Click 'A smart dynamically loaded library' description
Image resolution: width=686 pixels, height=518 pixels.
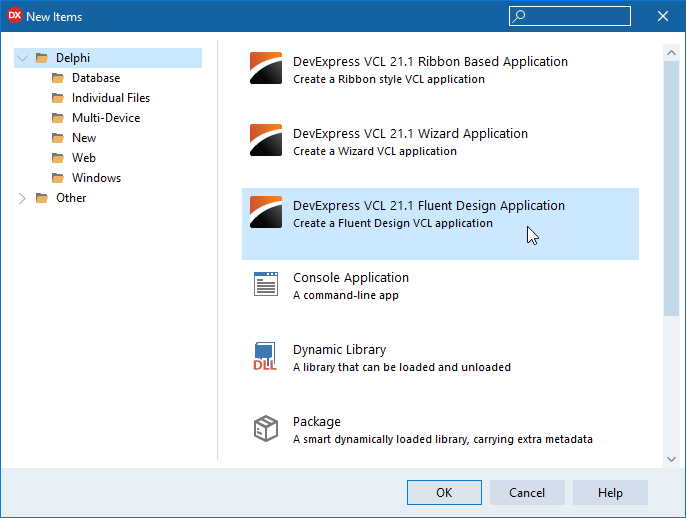pyautogui.click(x=442, y=439)
